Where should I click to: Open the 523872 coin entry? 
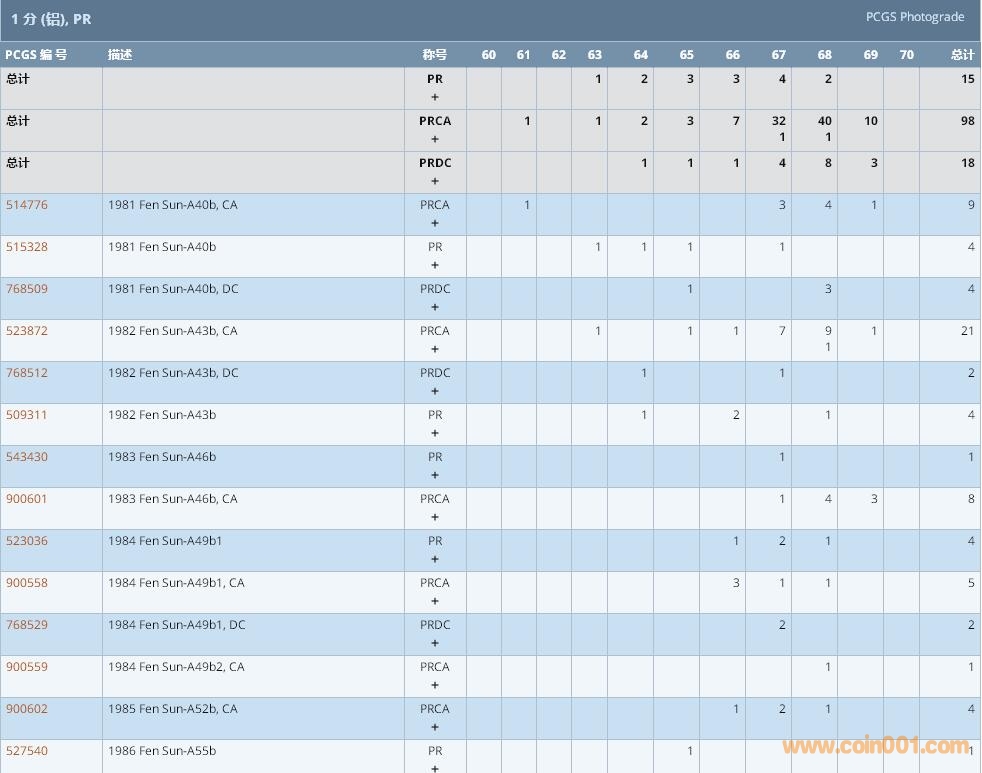27,331
